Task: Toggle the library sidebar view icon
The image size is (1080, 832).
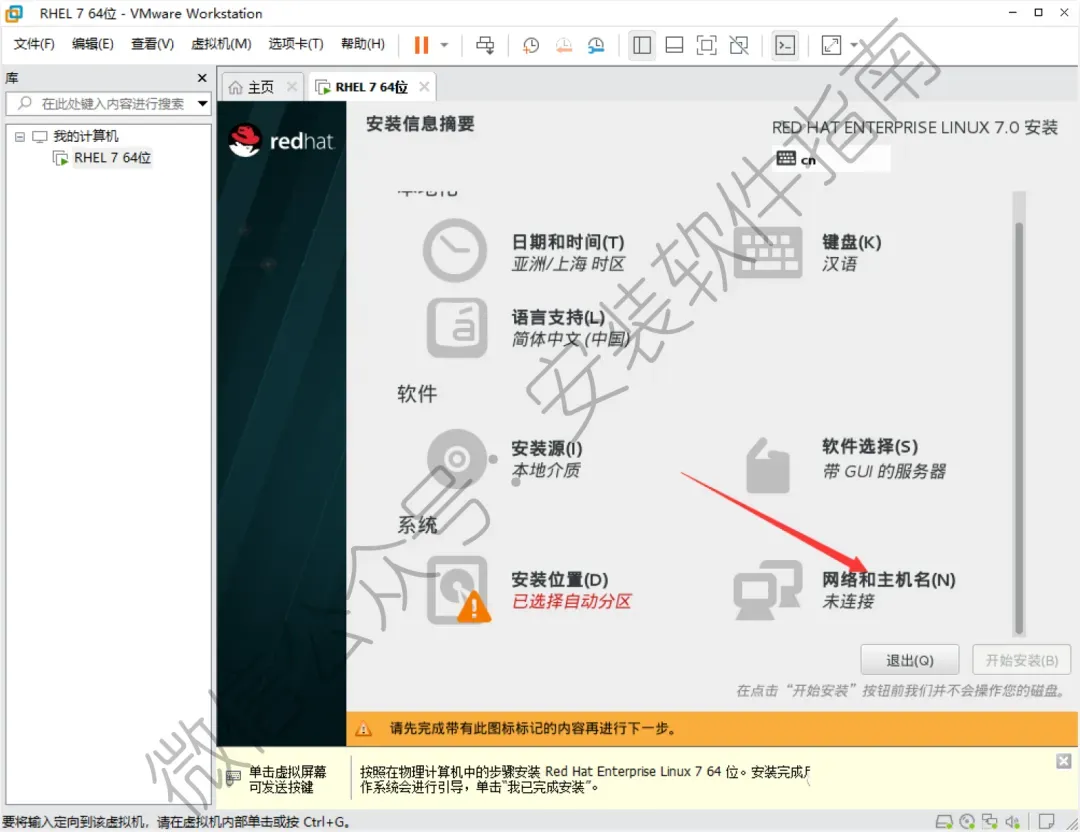Action: [642, 45]
